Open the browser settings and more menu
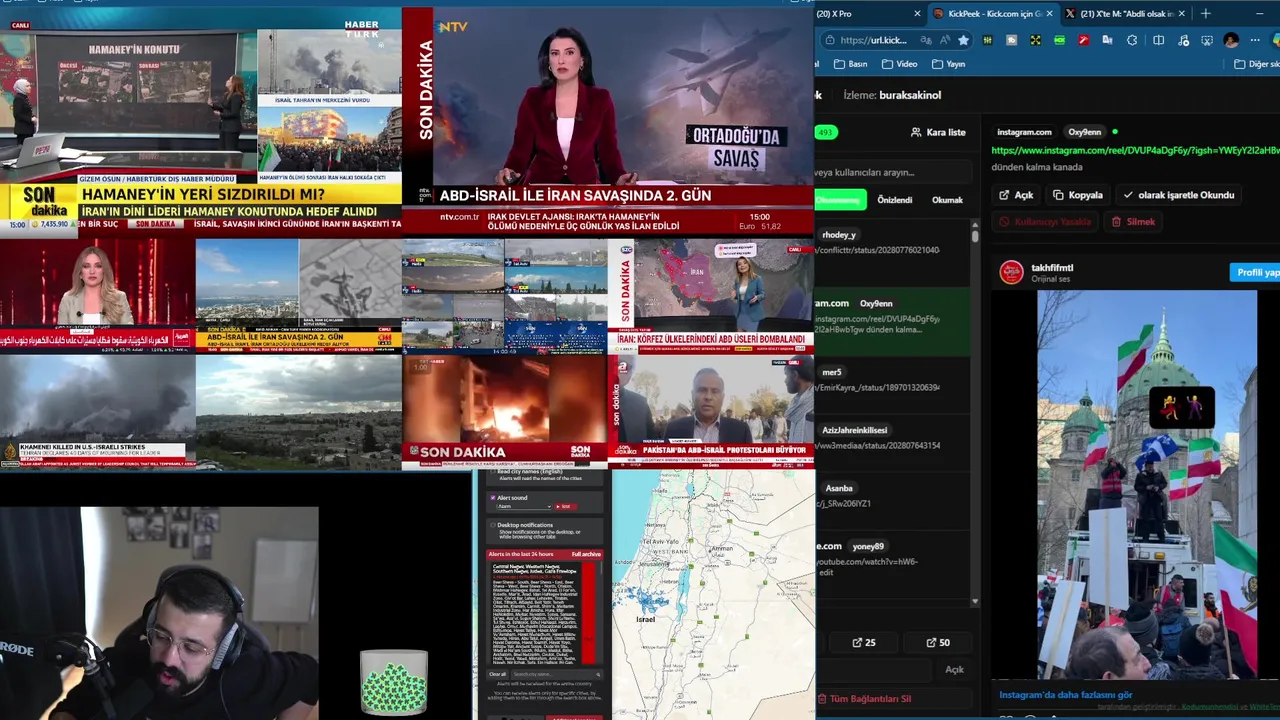Viewport: 1280px width, 720px height. [x=1255, y=40]
